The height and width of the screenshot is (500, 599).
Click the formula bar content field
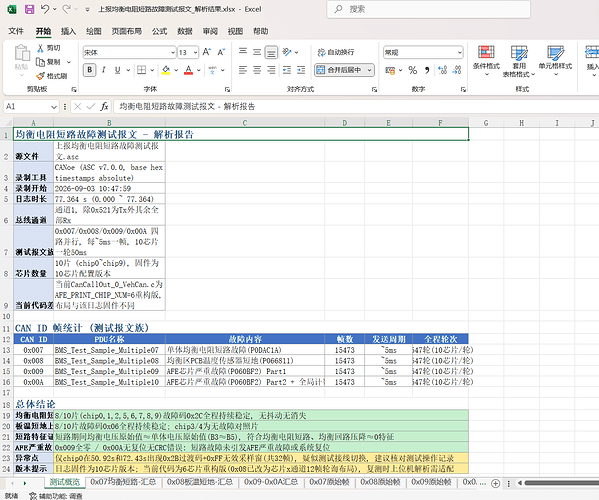(355, 107)
